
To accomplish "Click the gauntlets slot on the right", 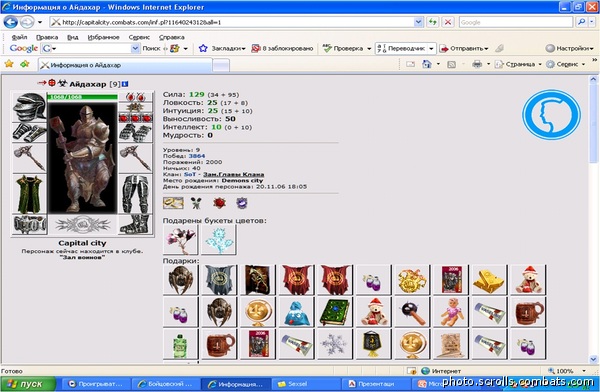I will coord(135,132).
